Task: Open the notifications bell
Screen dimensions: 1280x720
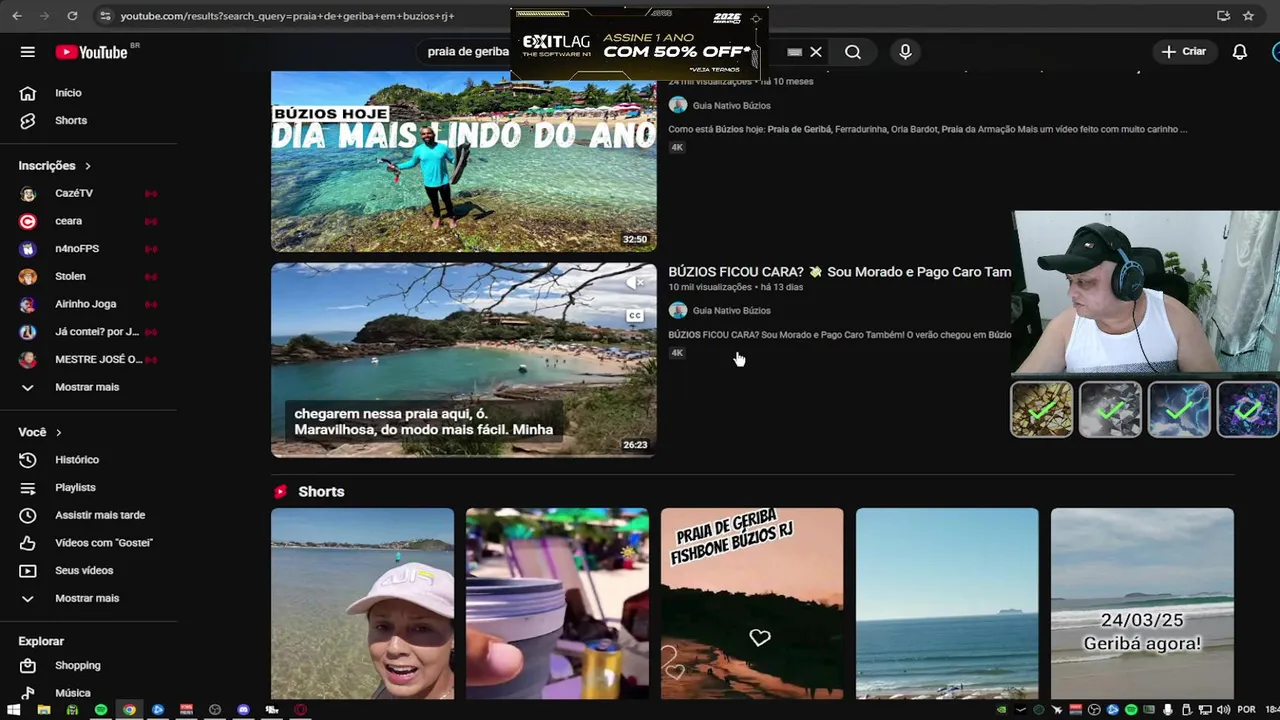Action: [x=1240, y=52]
